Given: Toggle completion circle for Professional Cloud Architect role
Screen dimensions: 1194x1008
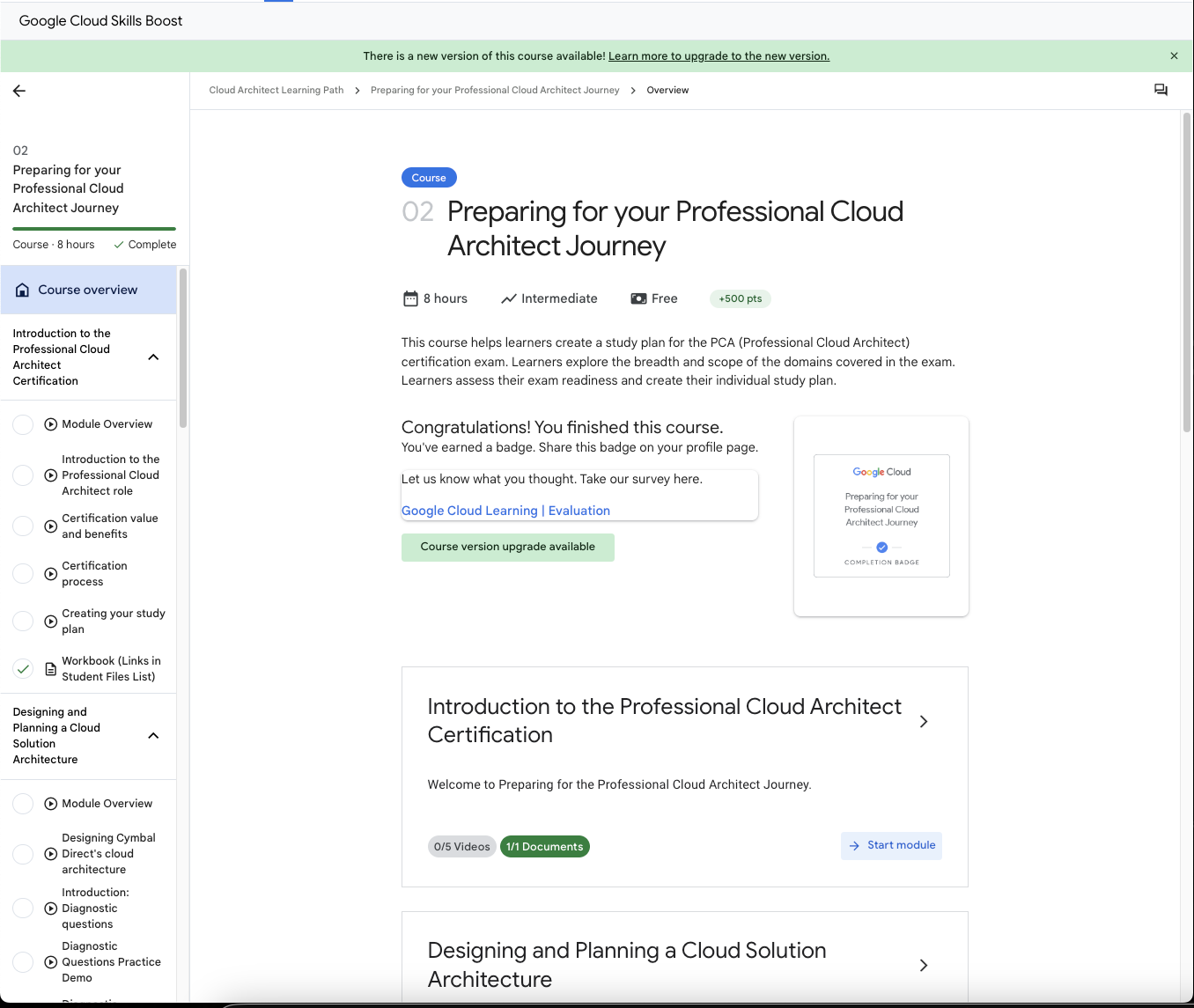Looking at the screenshot, I should click(x=24, y=475).
